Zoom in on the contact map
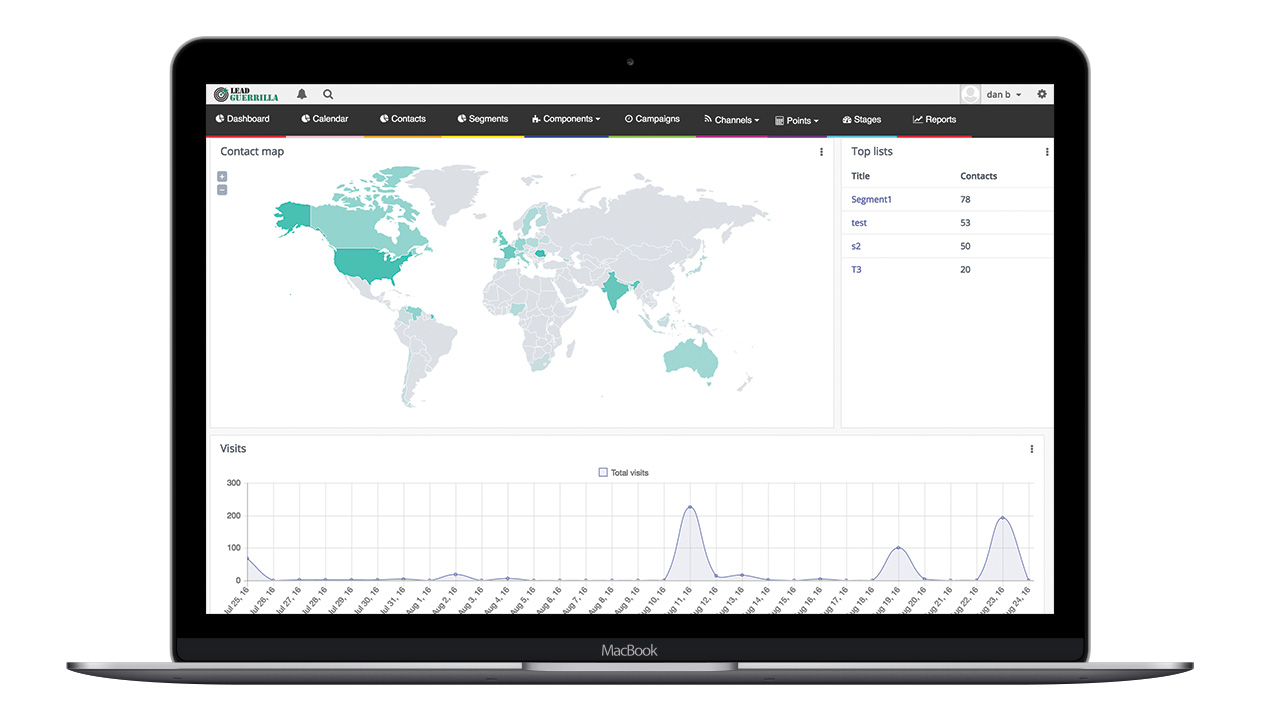1277x728 pixels. click(x=222, y=177)
